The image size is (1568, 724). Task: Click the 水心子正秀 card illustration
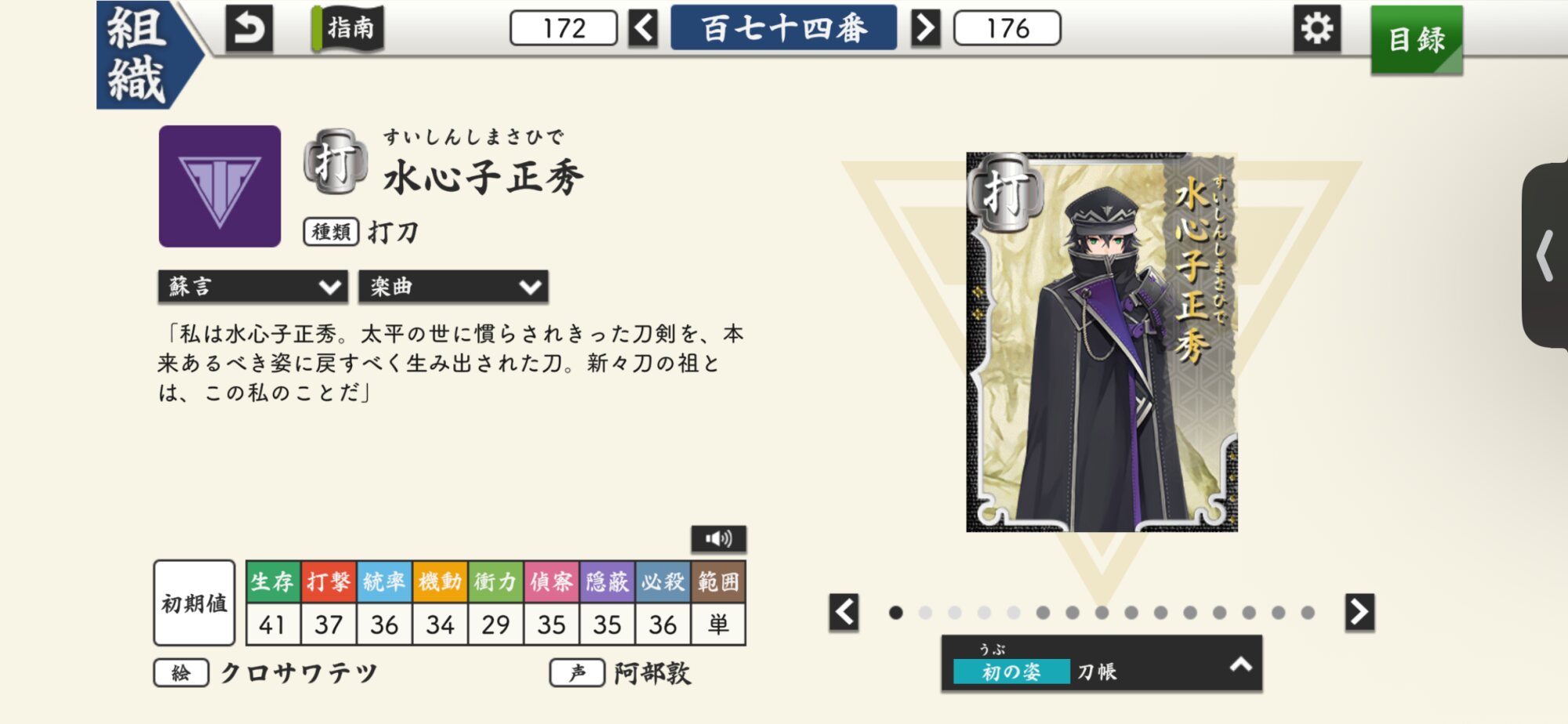(x=1102, y=342)
